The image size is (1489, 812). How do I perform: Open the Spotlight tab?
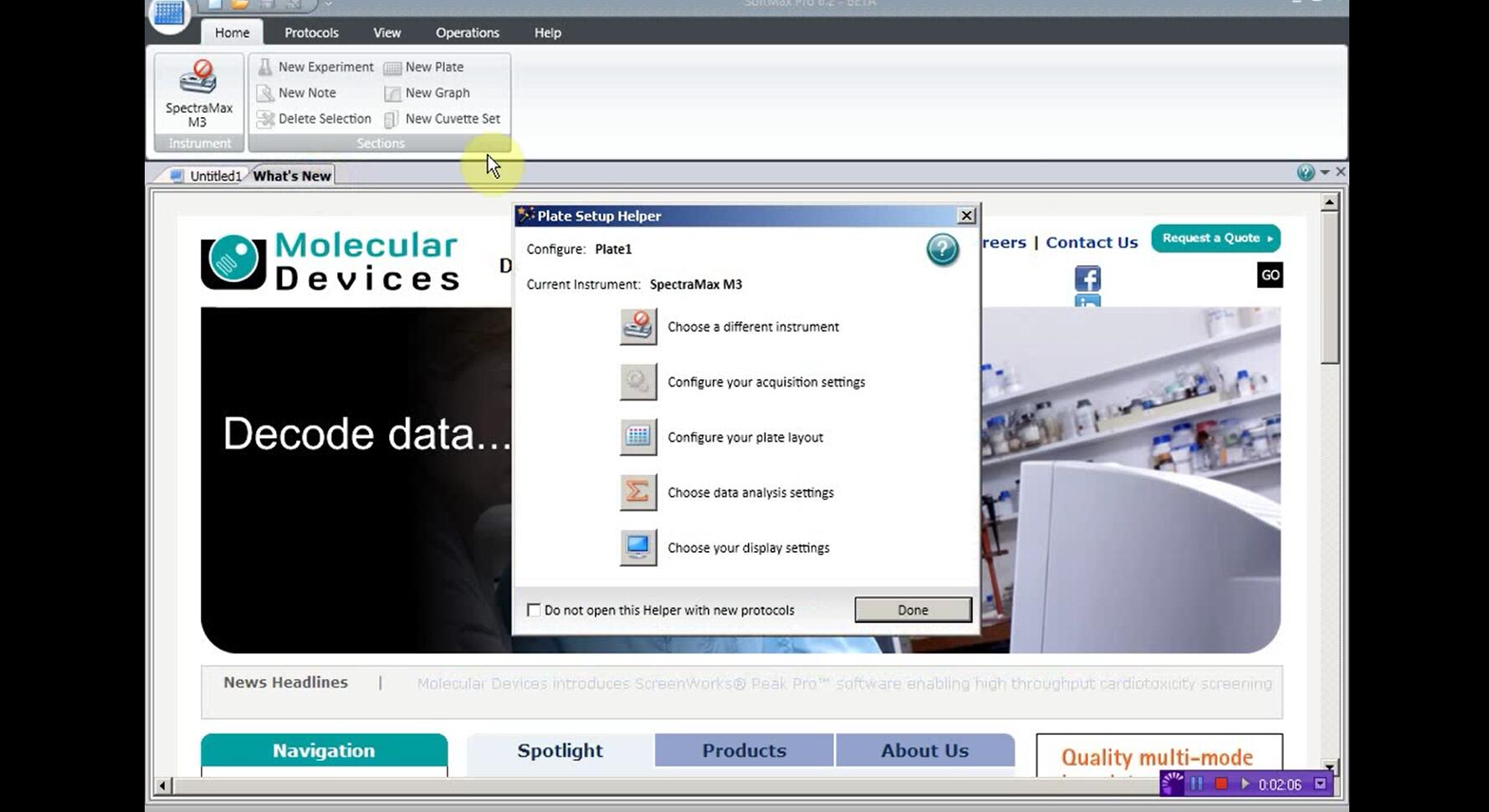560,750
